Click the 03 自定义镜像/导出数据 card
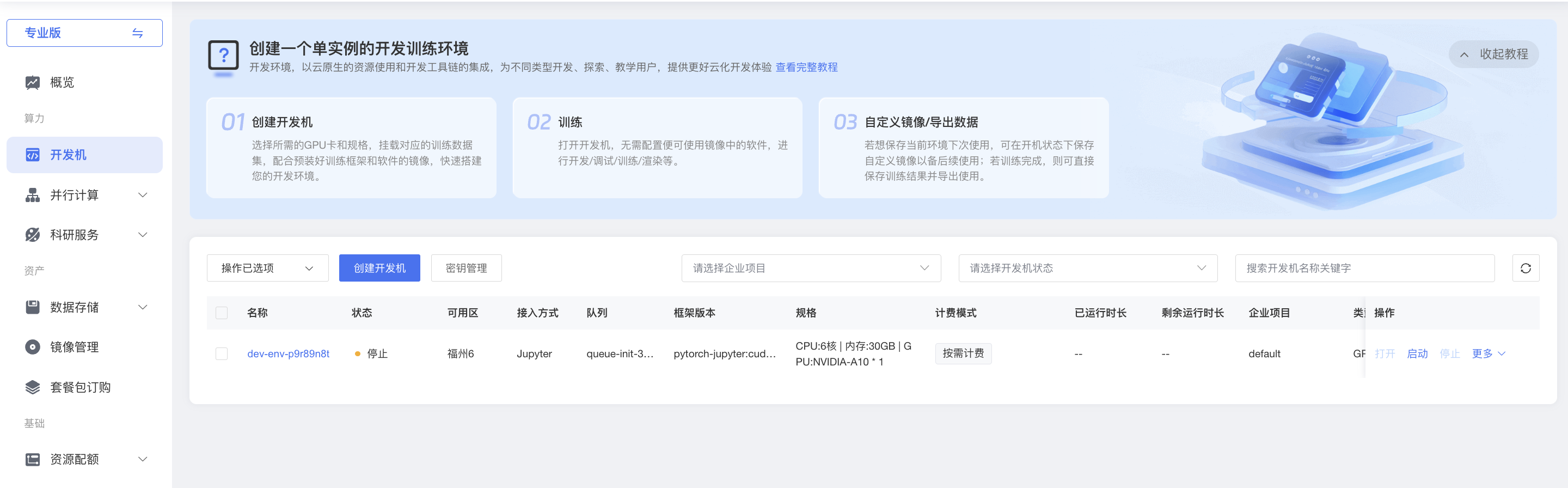 pyautogui.click(x=964, y=148)
